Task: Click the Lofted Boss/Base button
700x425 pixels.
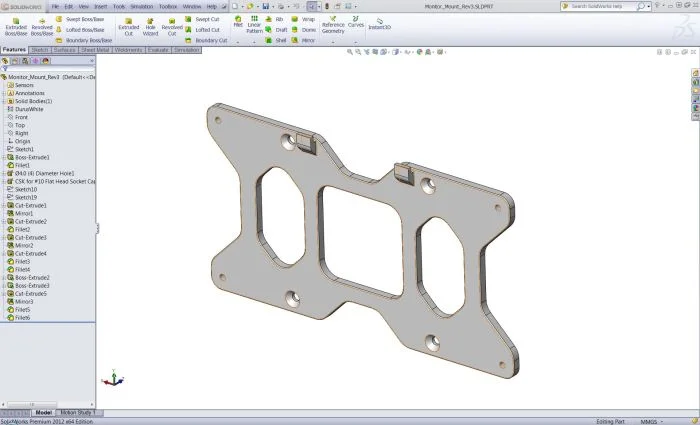Action: coord(81,30)
